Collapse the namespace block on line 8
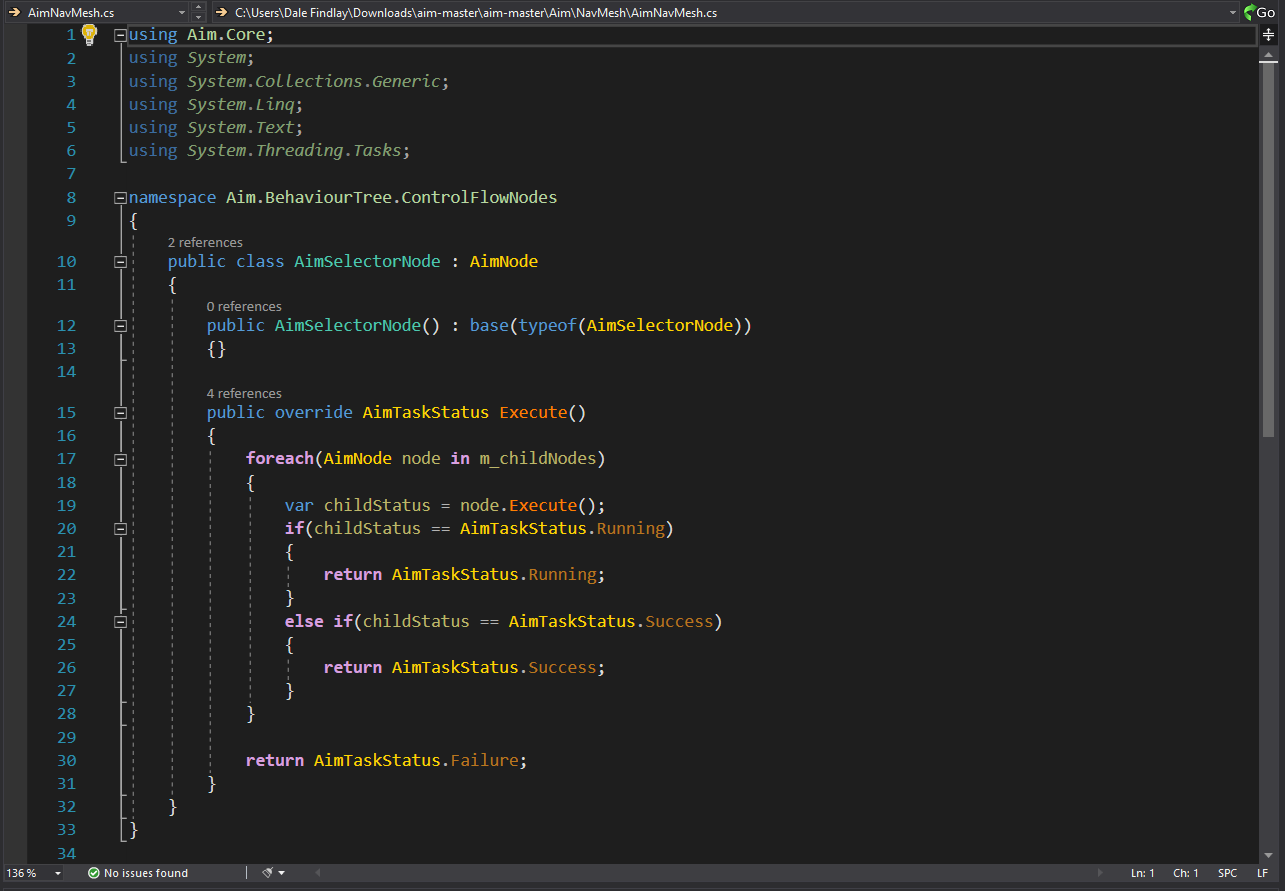 click(x=121, y=198)
